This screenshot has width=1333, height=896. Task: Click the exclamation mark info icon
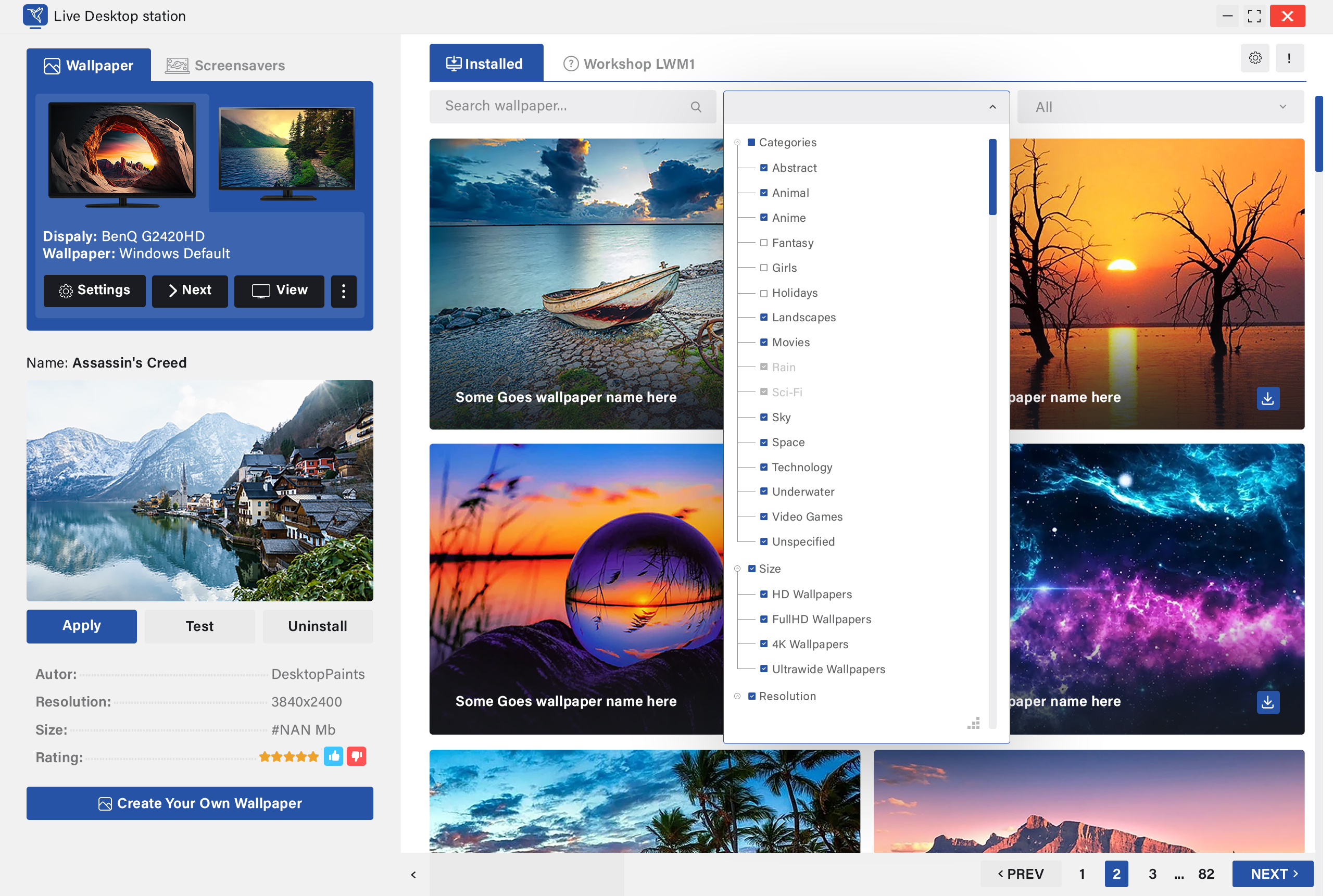[x=1289, y=58]
